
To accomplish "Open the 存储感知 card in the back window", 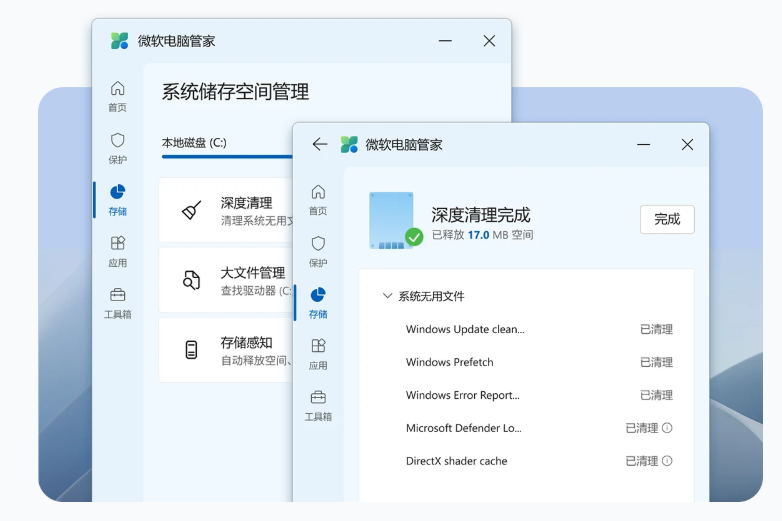I will [x=225, y=350].
